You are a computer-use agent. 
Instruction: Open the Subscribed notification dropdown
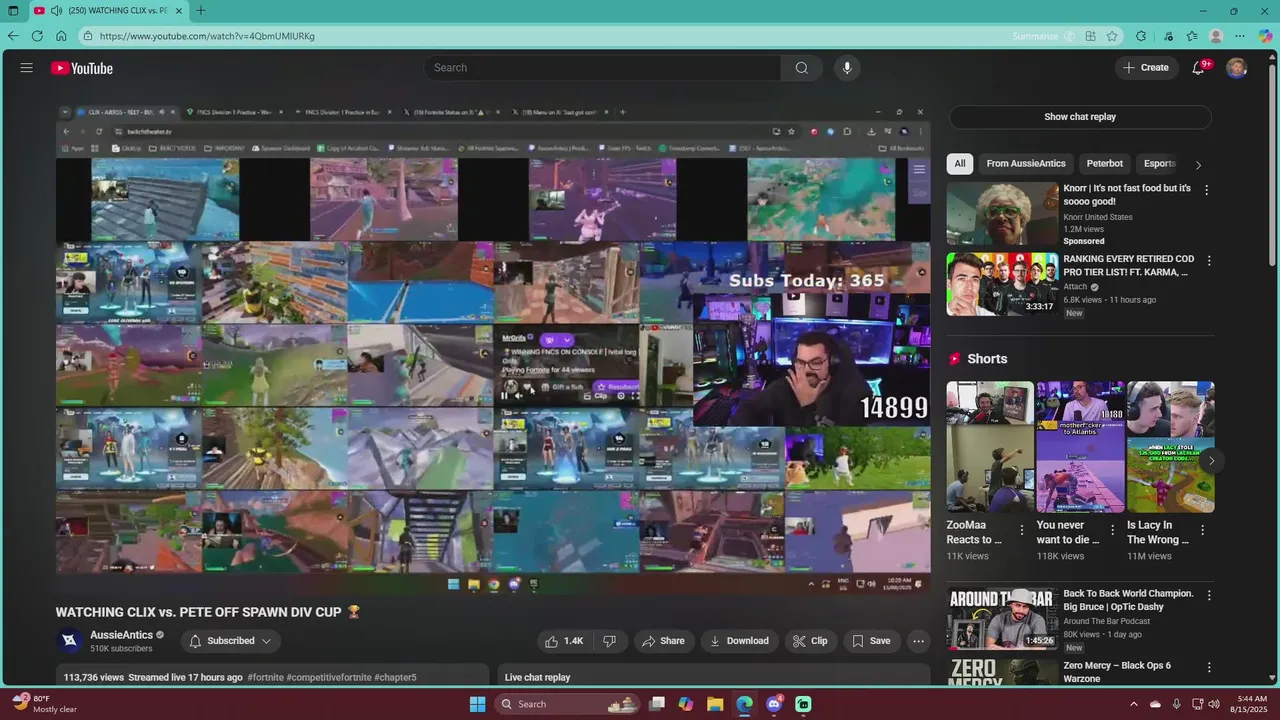click(x=230, y=641)
